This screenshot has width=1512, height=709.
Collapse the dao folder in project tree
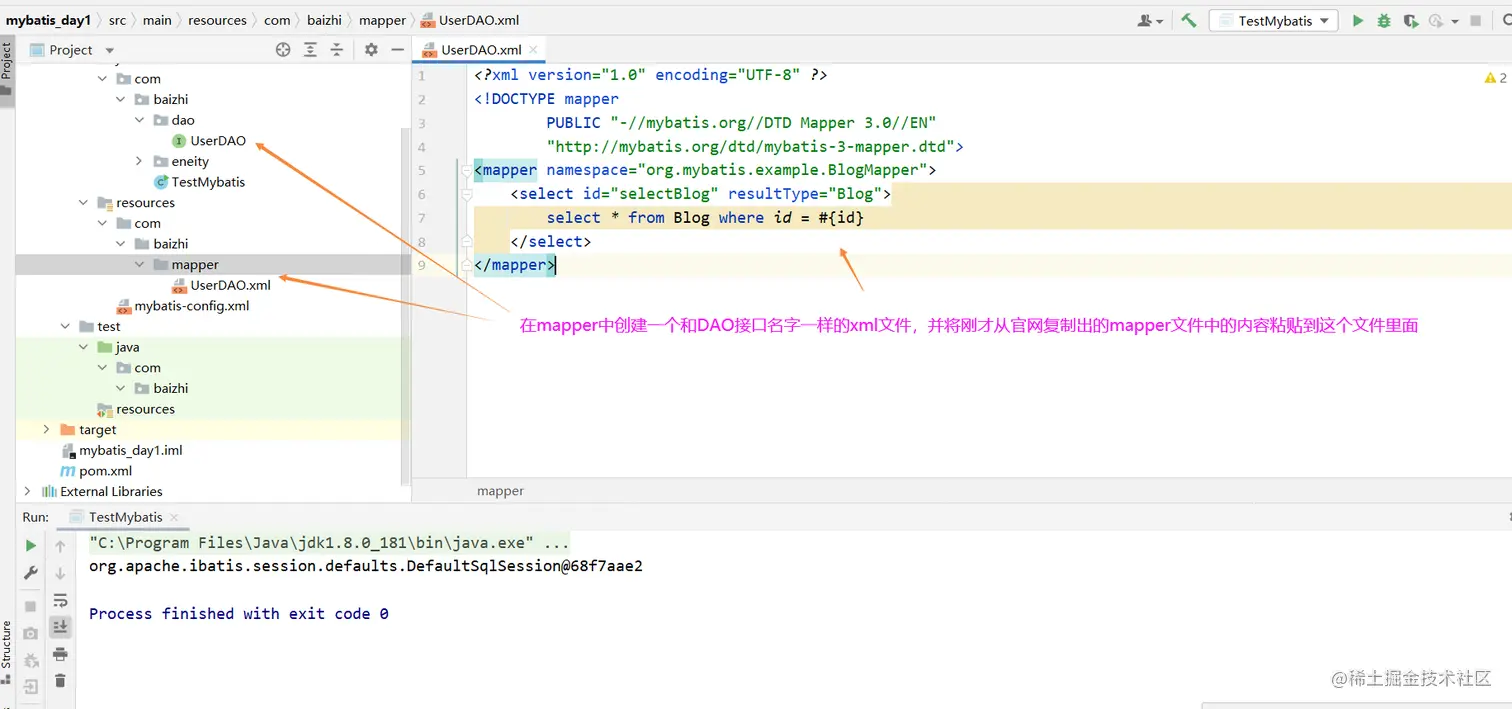pos(140,120)
